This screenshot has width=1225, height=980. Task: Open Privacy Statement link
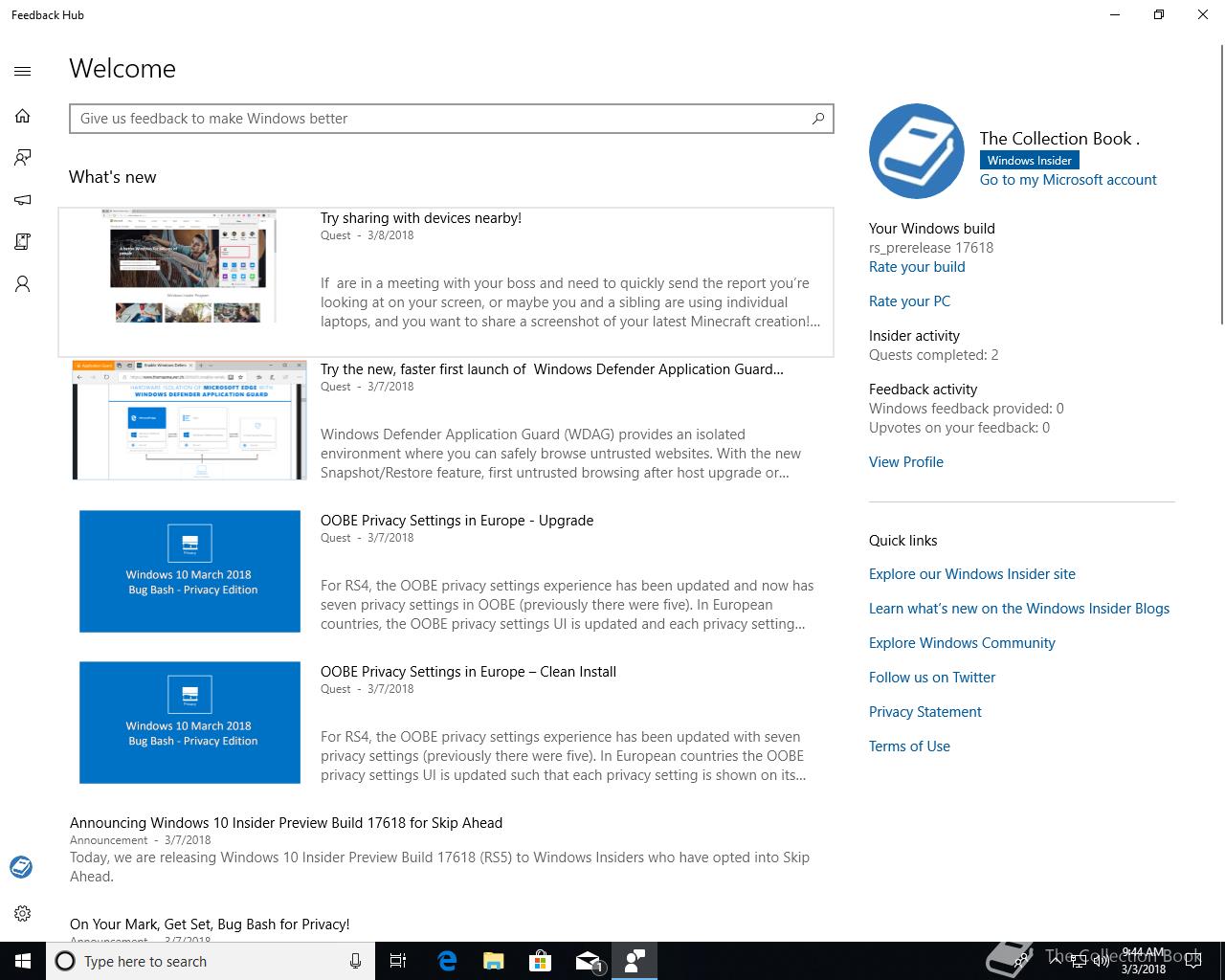coord(925,712)
